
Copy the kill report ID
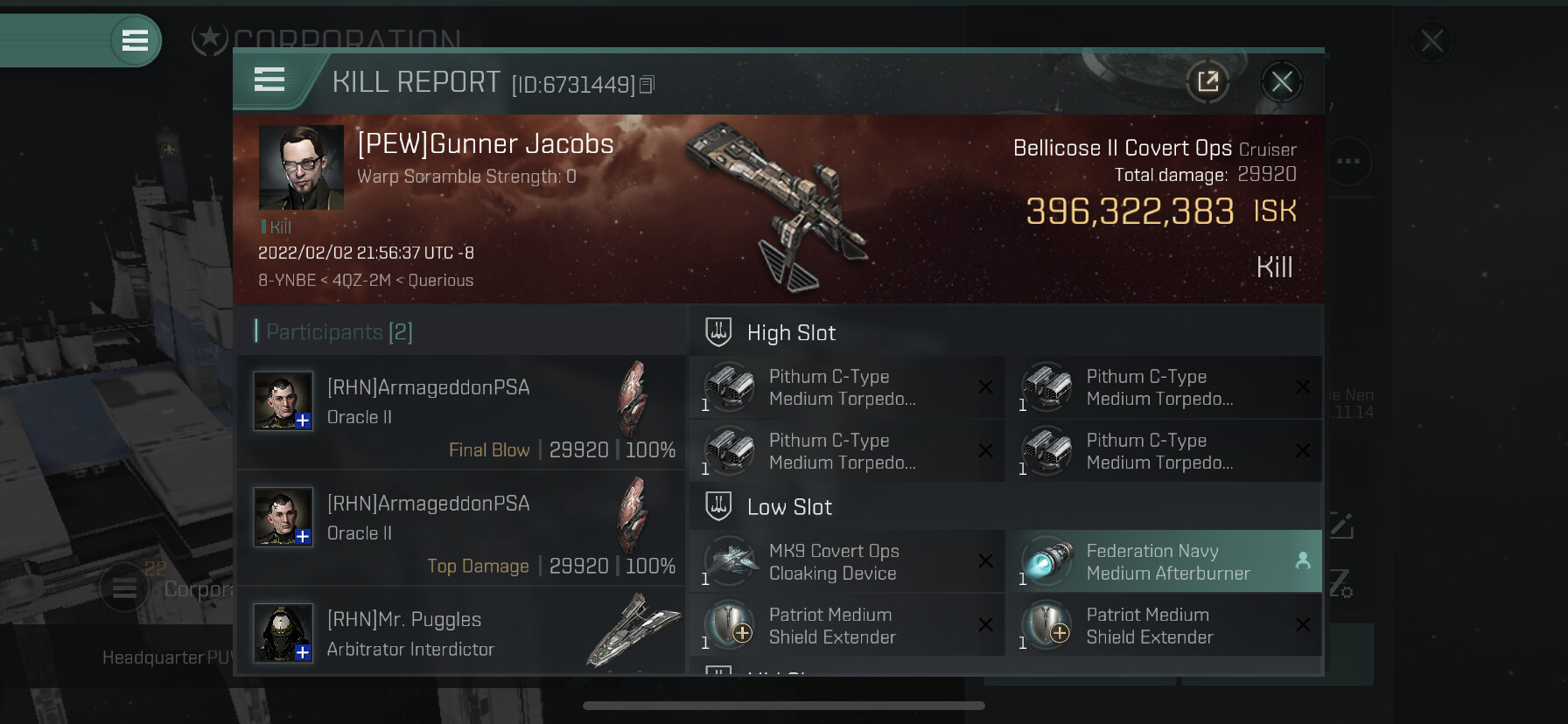coord(647,84)
